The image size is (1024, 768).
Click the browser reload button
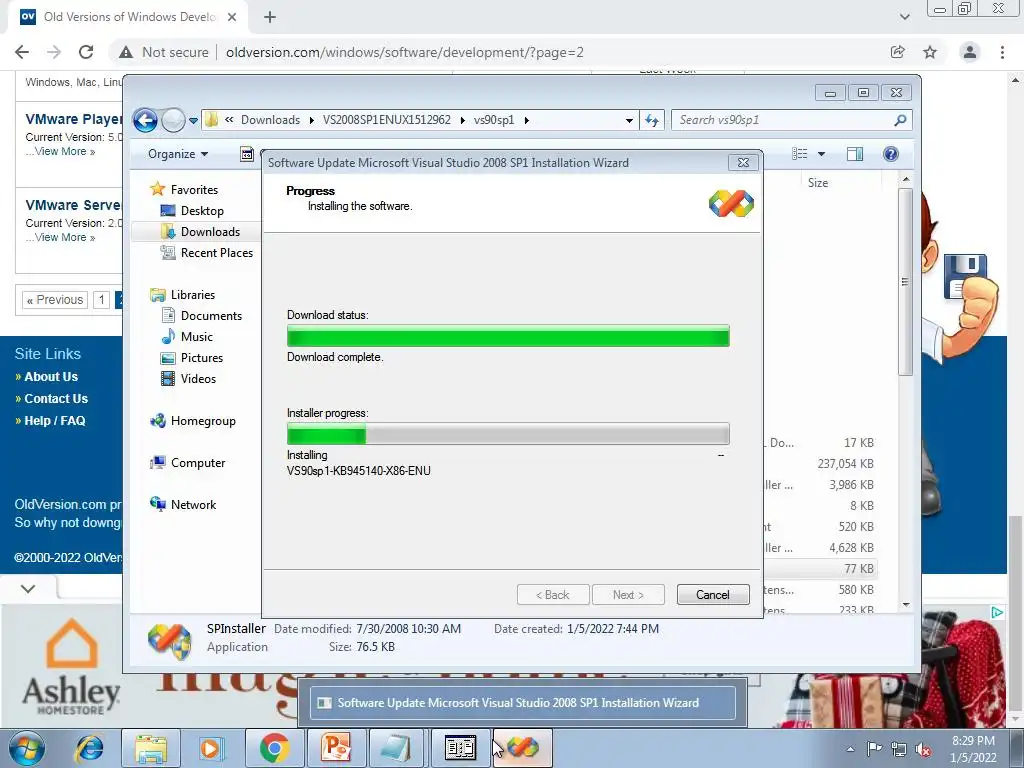pyautogui.click(x=86, y=52)
